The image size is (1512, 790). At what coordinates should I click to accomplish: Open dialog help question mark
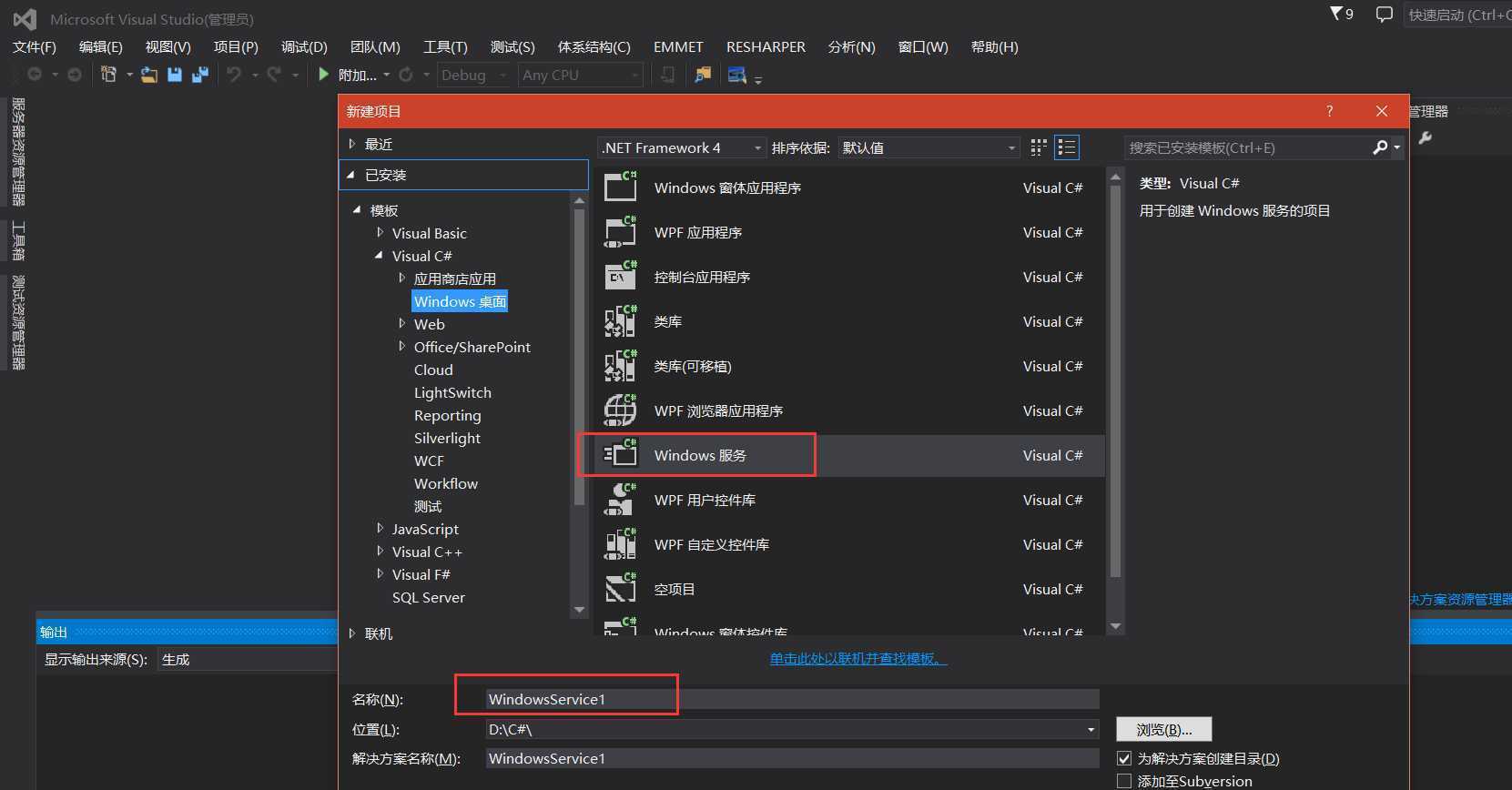pyautogui.click(x=1329, y=111)
